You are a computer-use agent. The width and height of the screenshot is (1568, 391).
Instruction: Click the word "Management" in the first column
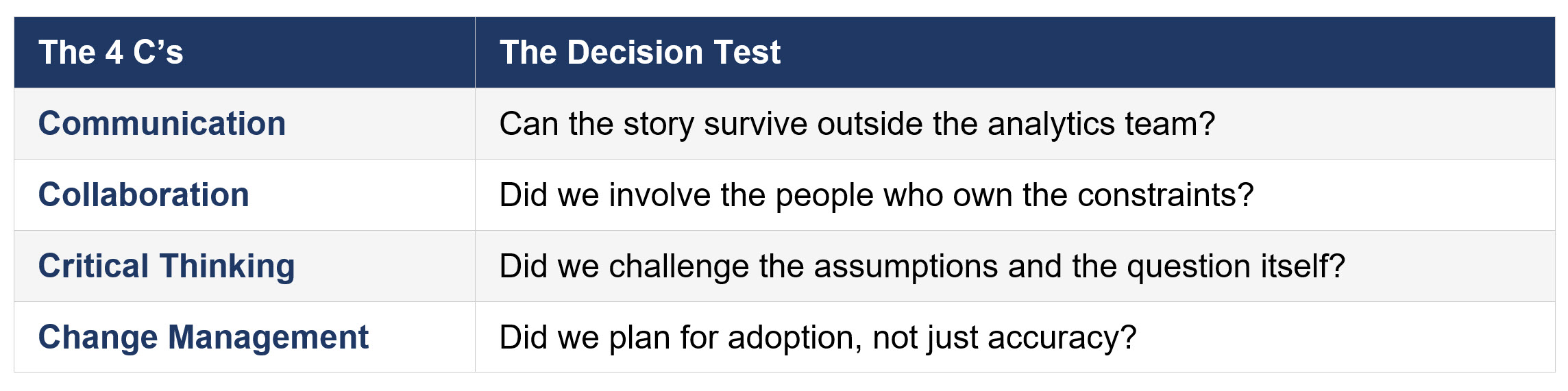point(268,338)
